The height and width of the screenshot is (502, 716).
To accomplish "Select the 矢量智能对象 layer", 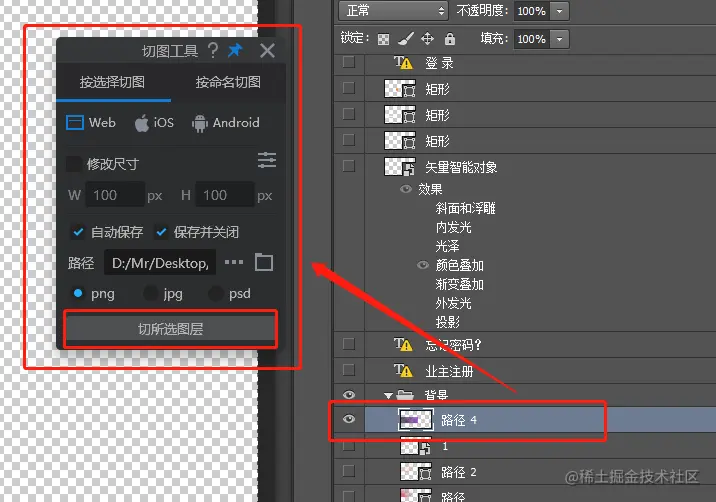I will [461, 167].
